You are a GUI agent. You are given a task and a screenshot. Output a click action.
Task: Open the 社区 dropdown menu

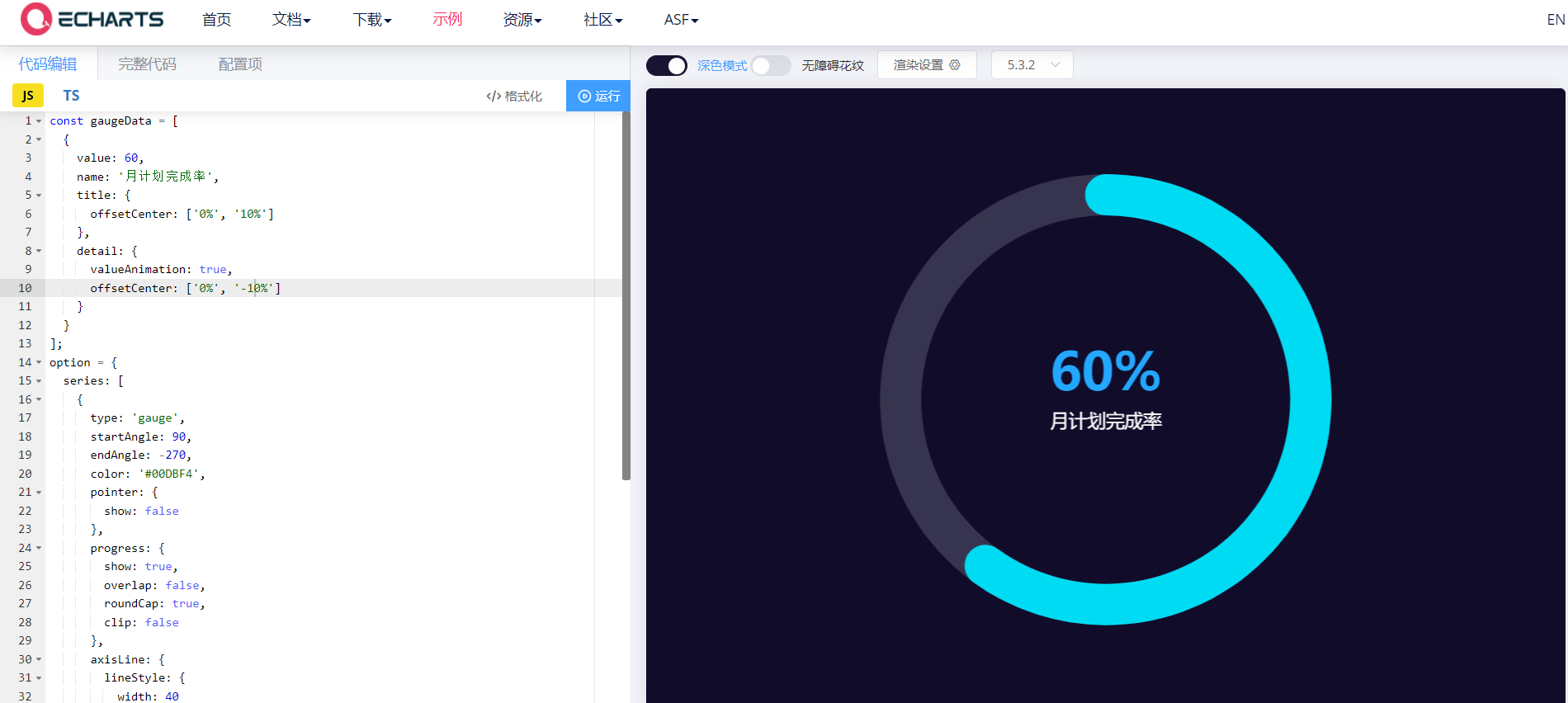click(602, 20)
